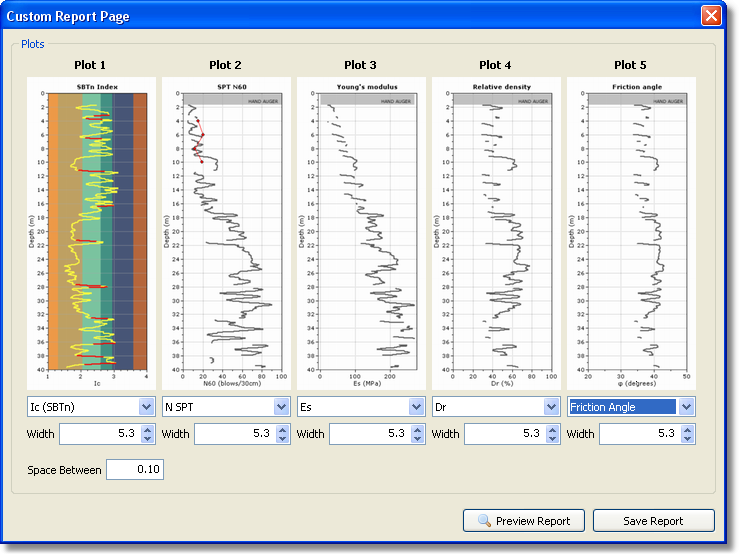Viewport: 739px width, 556px height.
Task: Click the Preview Report button
Action: point(523,521)
